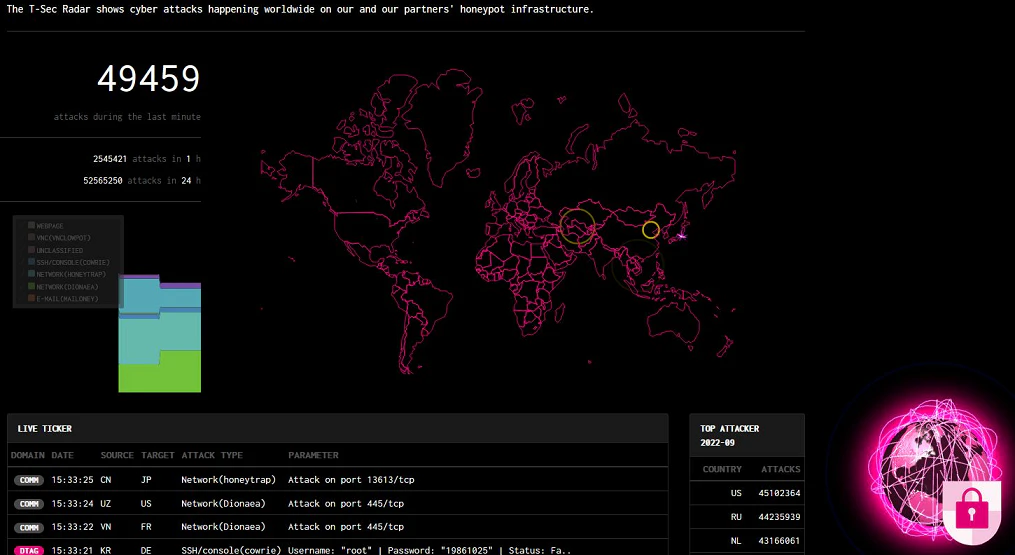Toggle the WEBPAGE legend entry
Screen dimensions: 1015x555
(45, 226)
